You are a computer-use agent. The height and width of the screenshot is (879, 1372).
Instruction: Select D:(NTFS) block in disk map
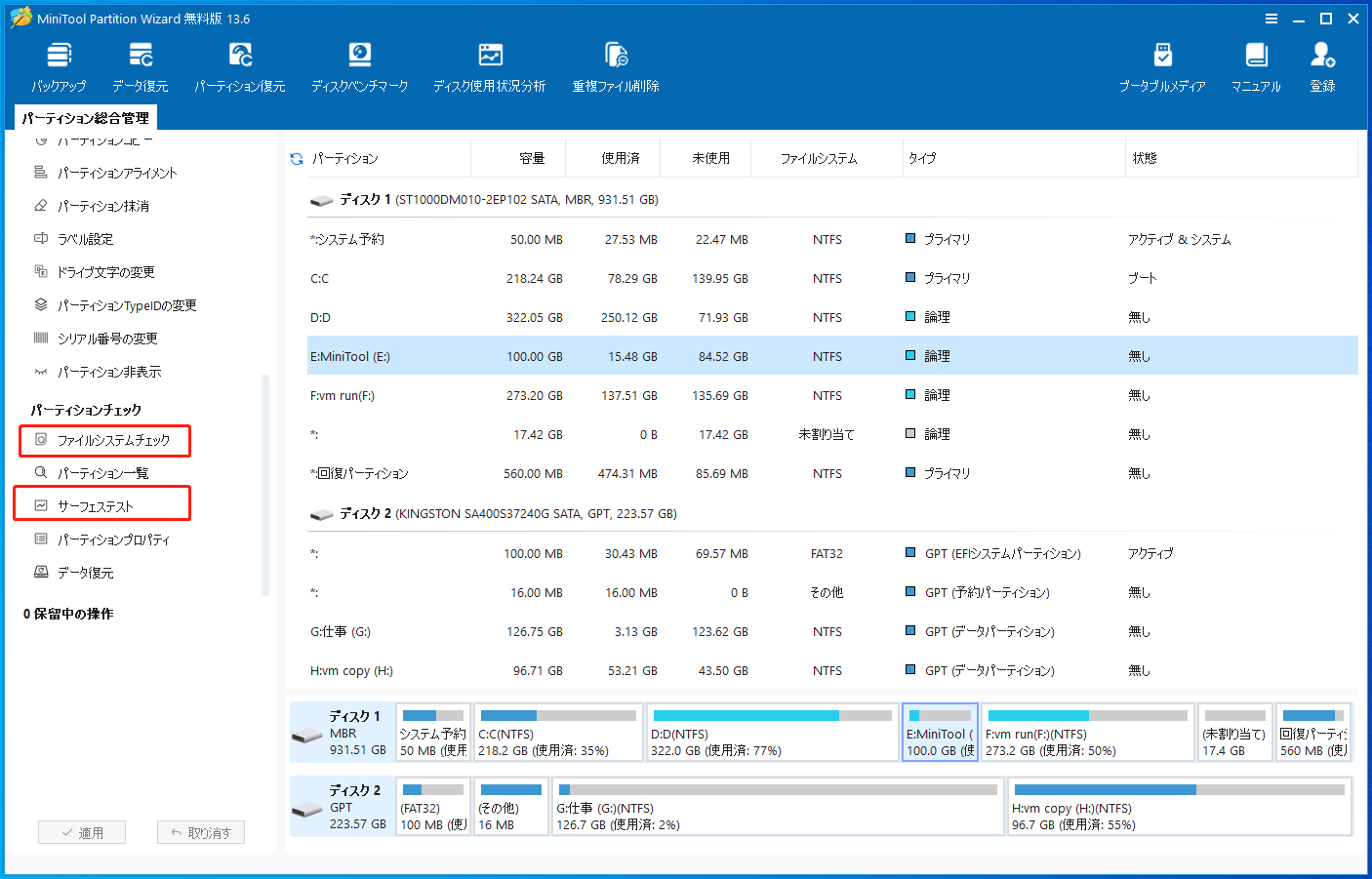point(772,733)
